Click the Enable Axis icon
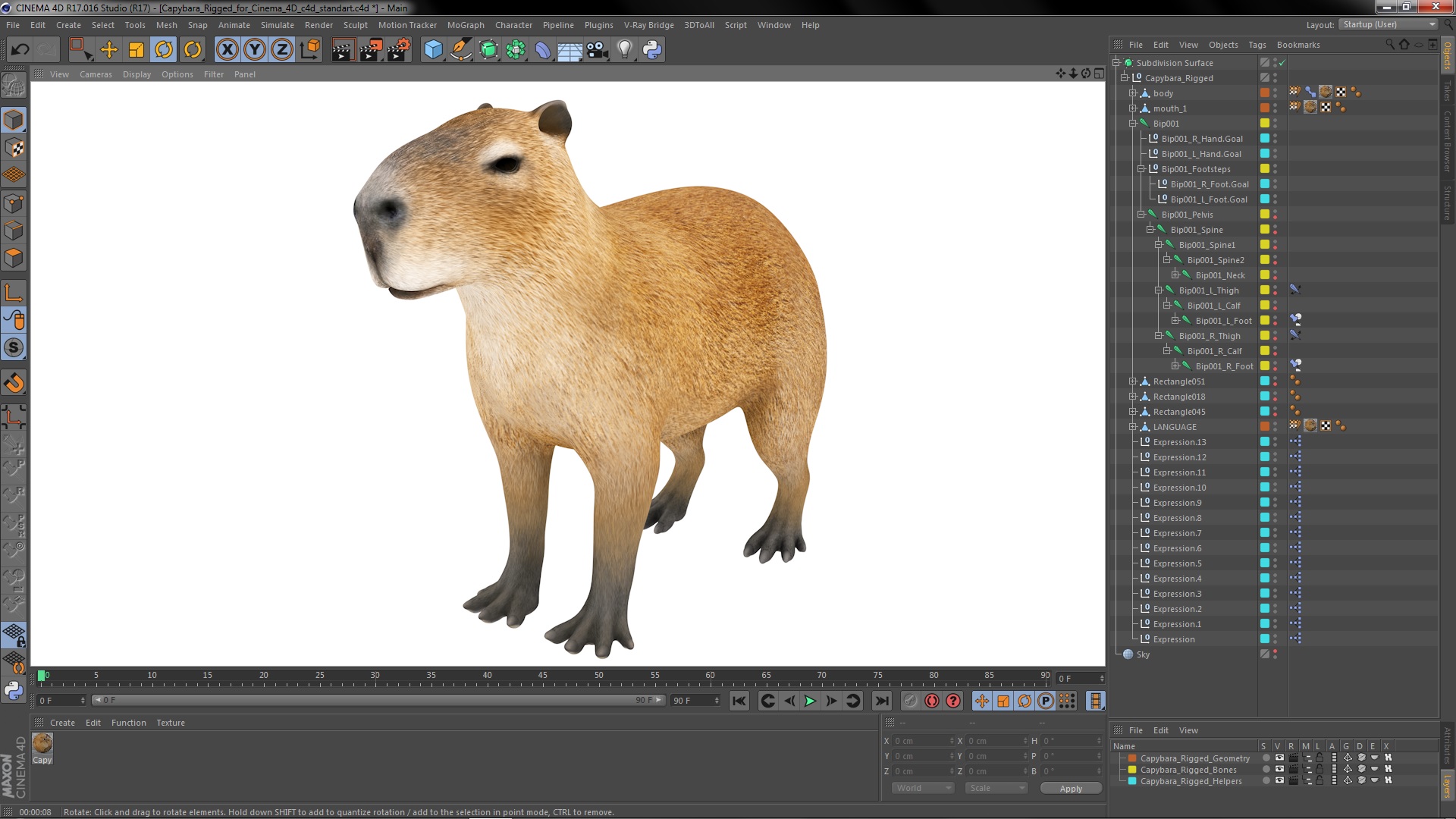The width and height of the screenshot is (1456, 819). tap(14, 293)
